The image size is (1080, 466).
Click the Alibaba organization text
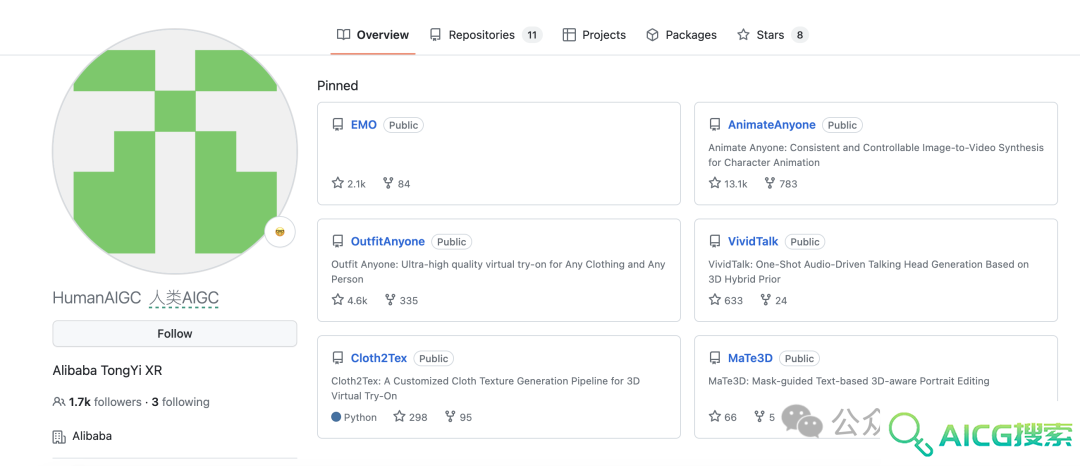click(x=92, y=436)
